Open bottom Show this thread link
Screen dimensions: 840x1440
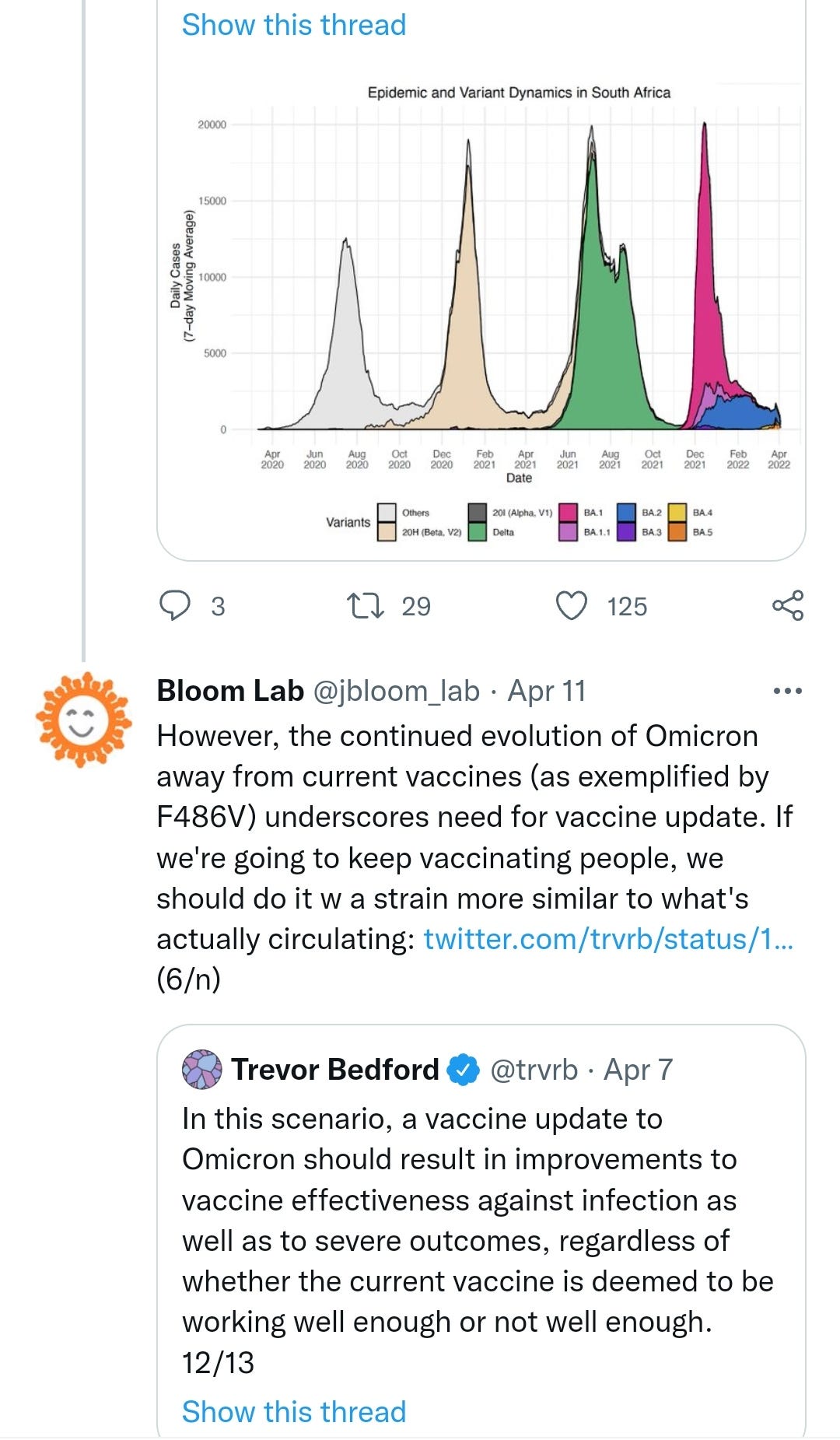(x=294, y=1411)
